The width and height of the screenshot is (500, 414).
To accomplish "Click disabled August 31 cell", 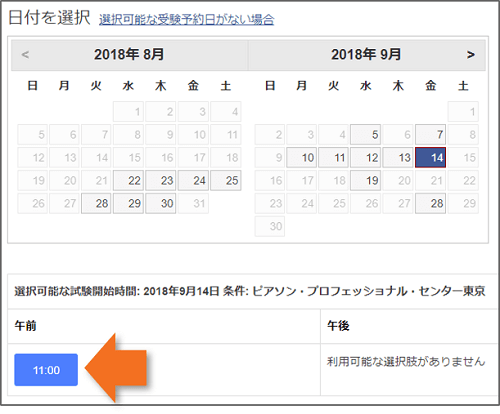I will (193, 203).
